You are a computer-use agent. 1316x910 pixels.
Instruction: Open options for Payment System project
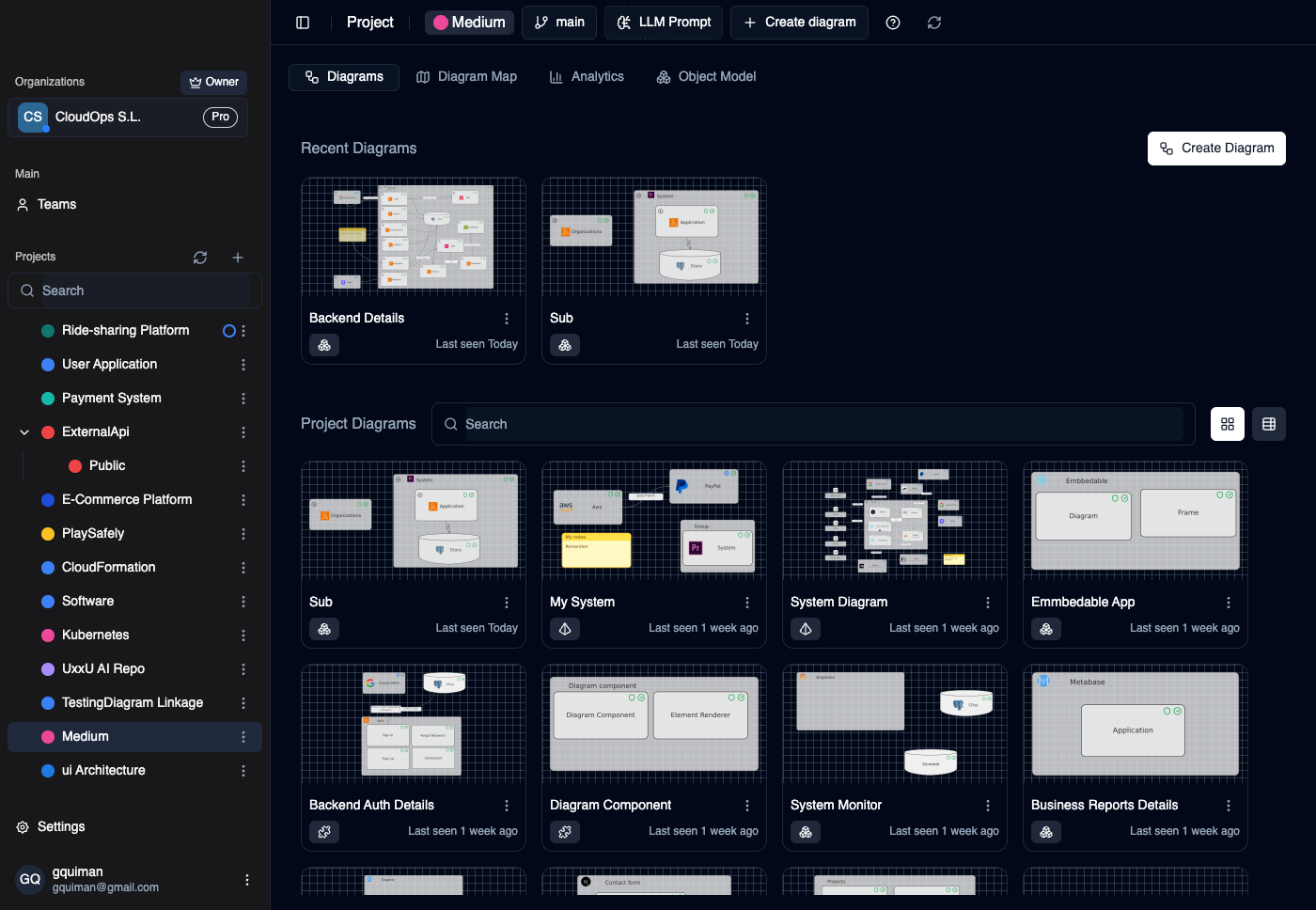coord(243,399)
